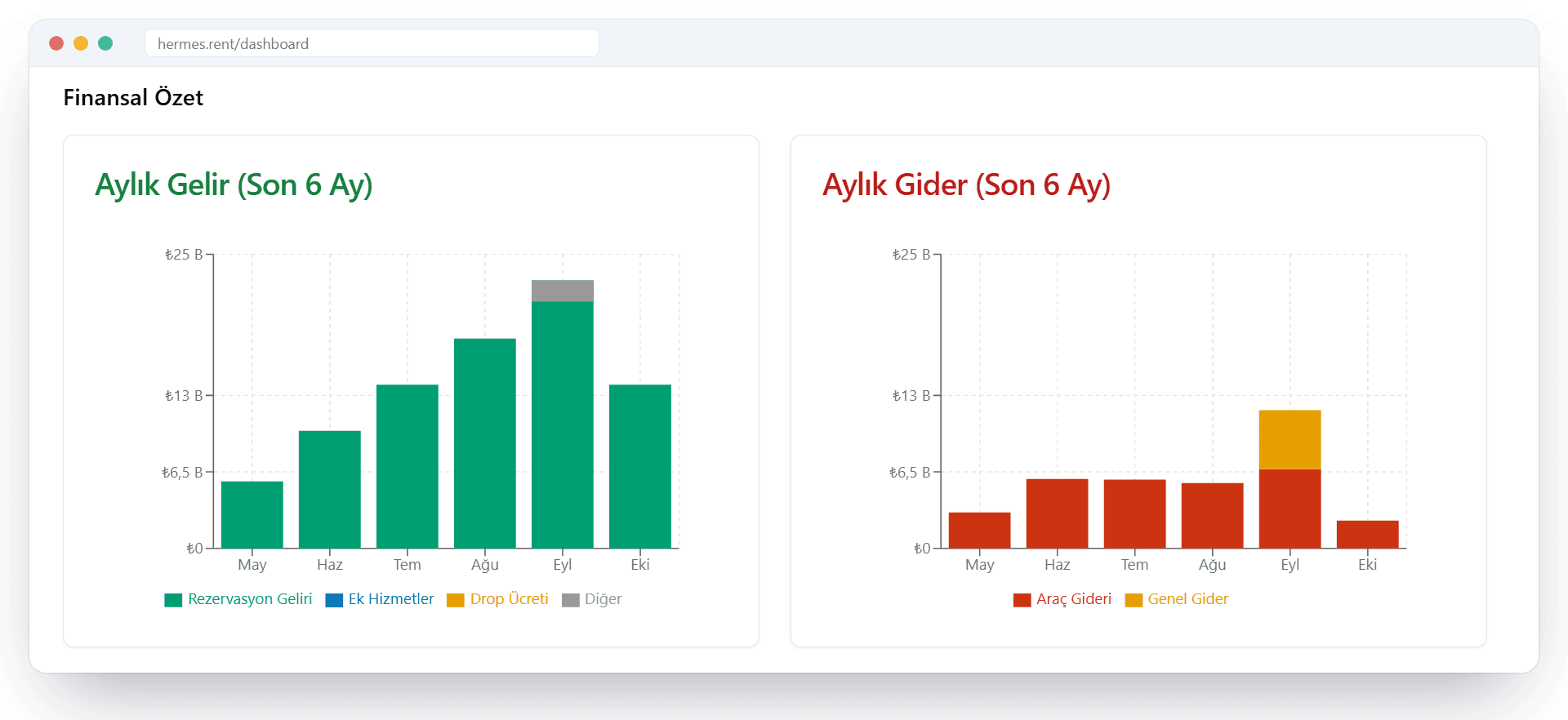Click red Eyl Araç Gideri segment in expense chart
The image size is (1568, 720).
coord(1290,509)
